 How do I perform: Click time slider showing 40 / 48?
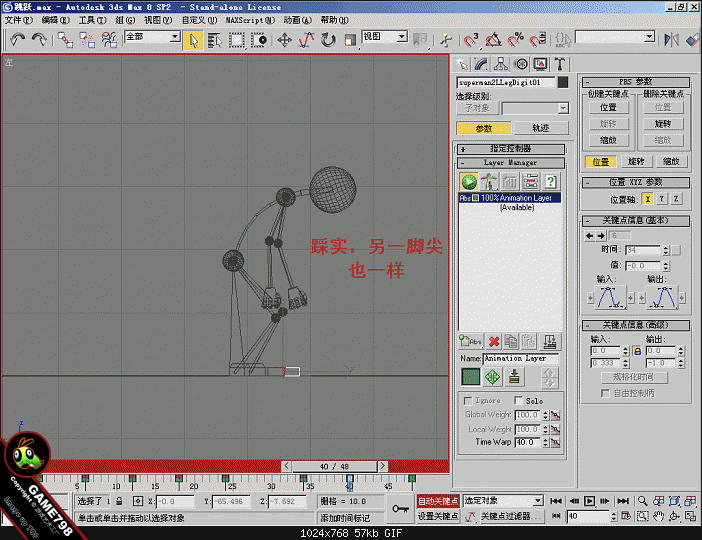pyautogui.click(x=334, y=466)
